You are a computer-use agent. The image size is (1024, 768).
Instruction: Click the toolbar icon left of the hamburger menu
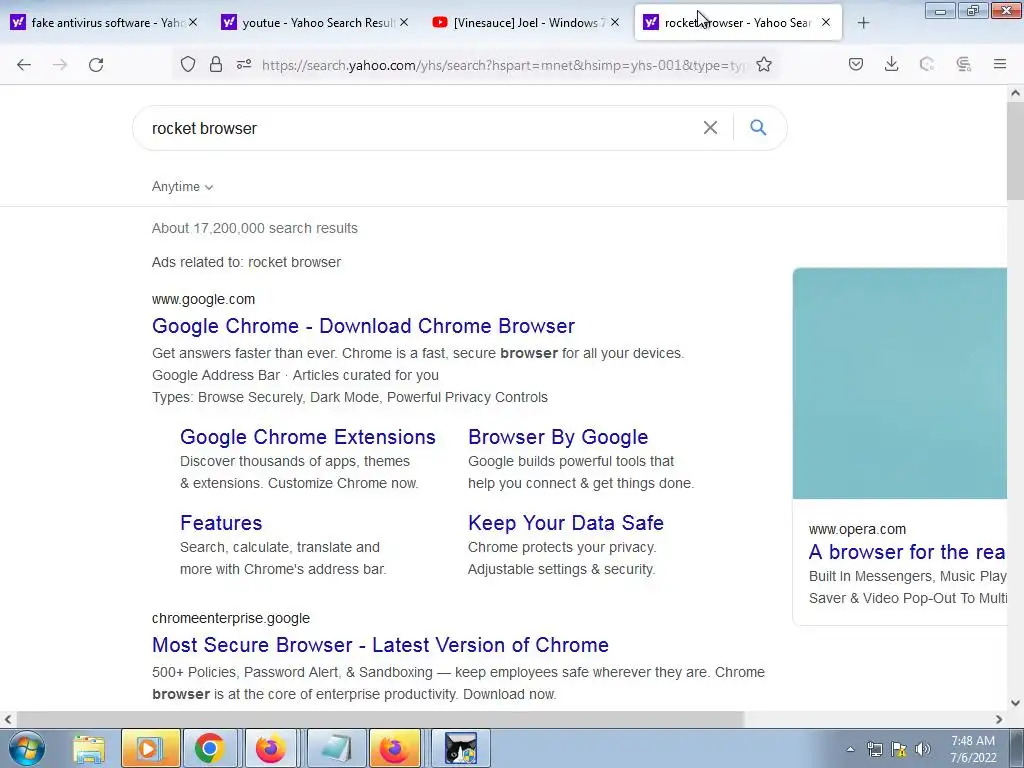(x=964, y=64)
